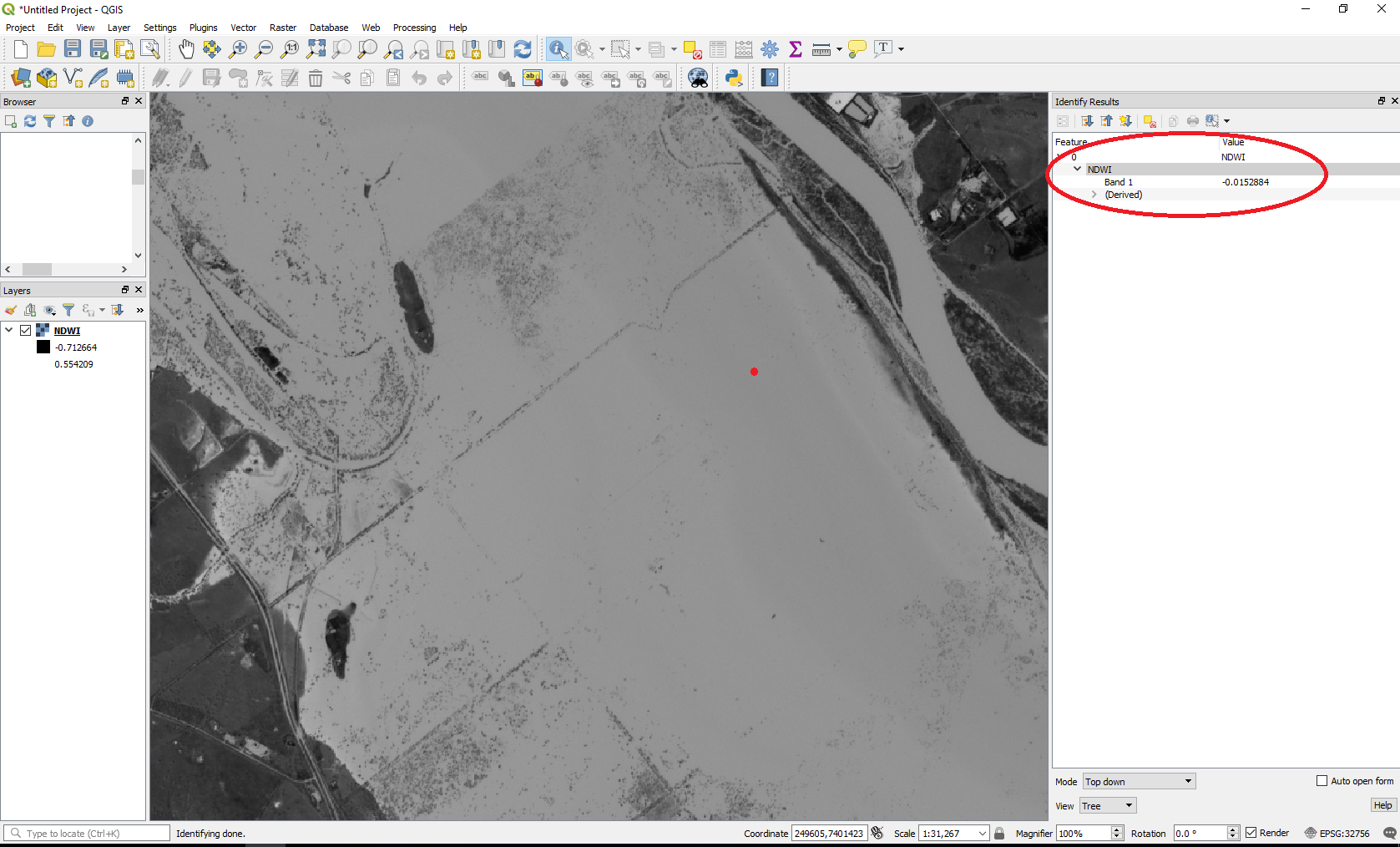Refresh the Browser panel
Viewport: 1400px width, 847px height.
pyautogui.click(x=30, y=121)
